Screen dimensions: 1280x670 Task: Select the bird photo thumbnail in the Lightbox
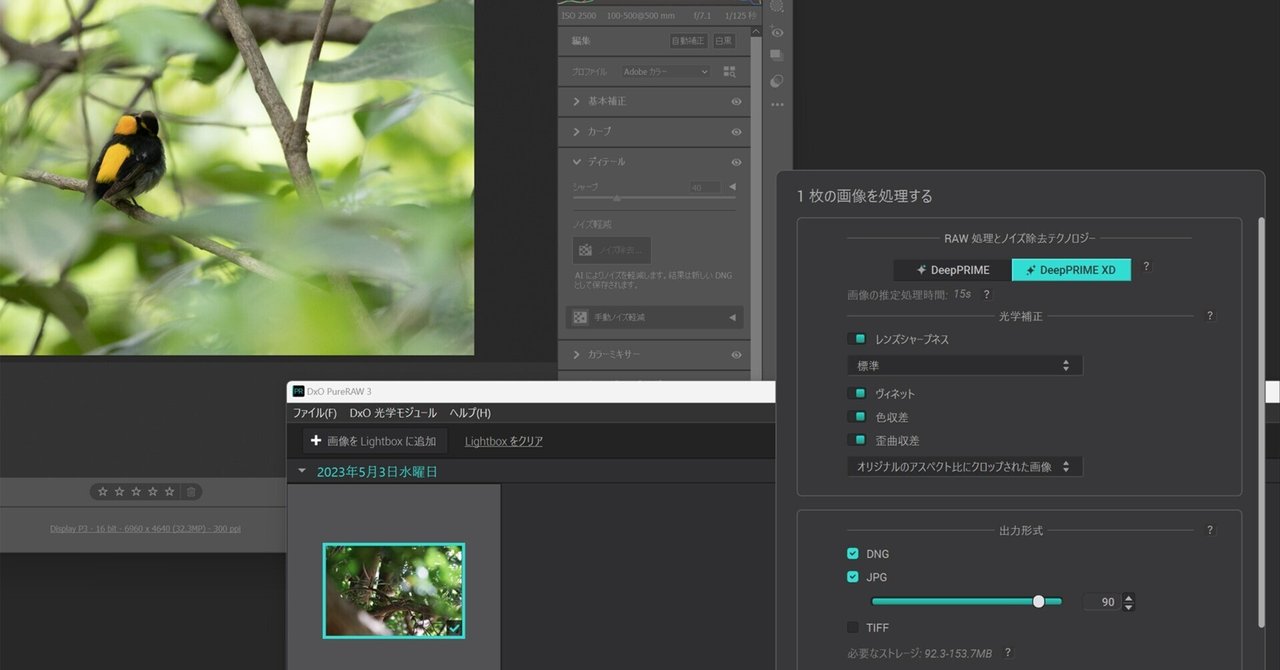pyautogui.click(x=392, y=590)
